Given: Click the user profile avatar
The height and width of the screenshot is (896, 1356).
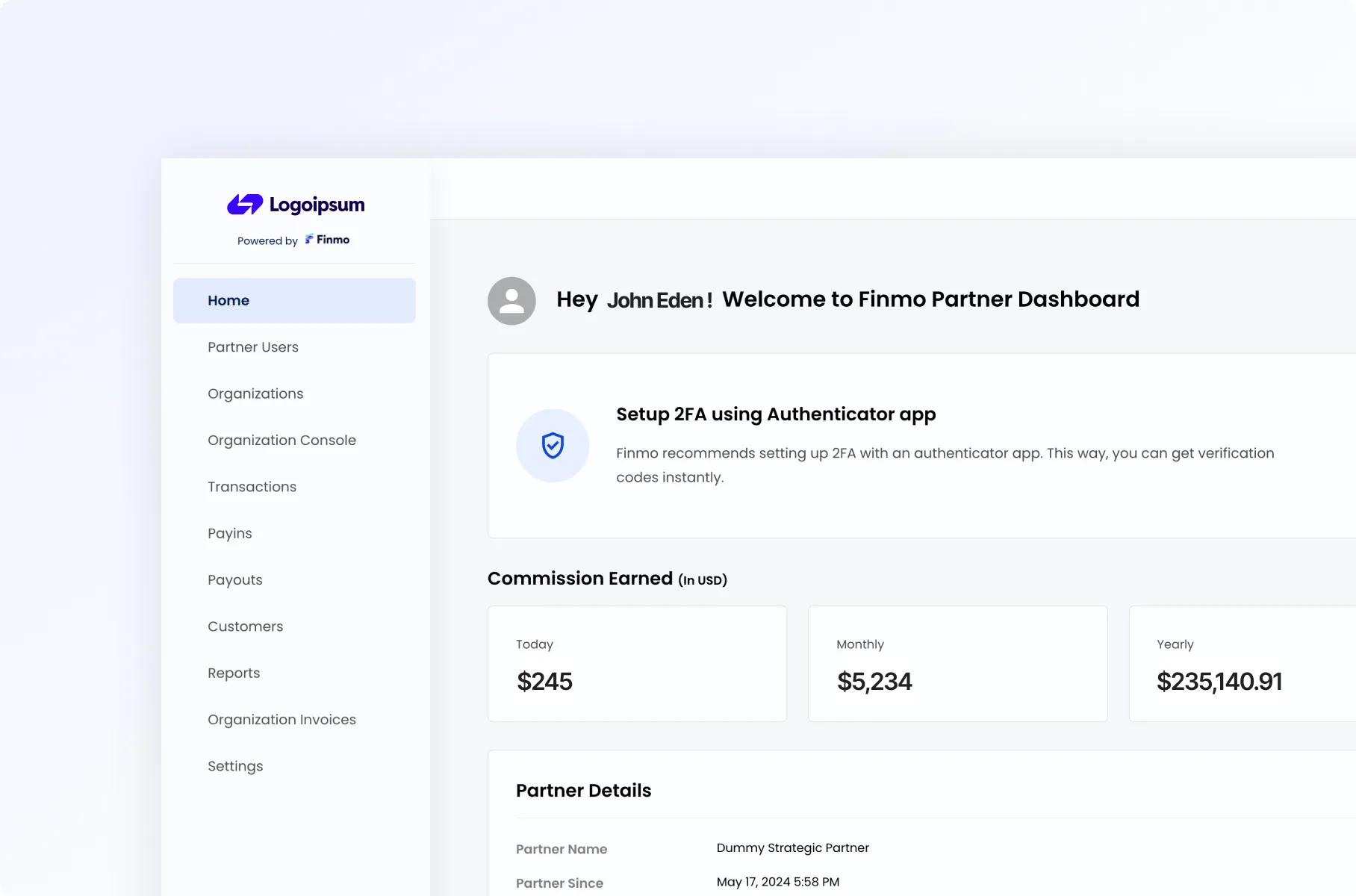Looking at the screenshot, I should click(x=511, y=301).
